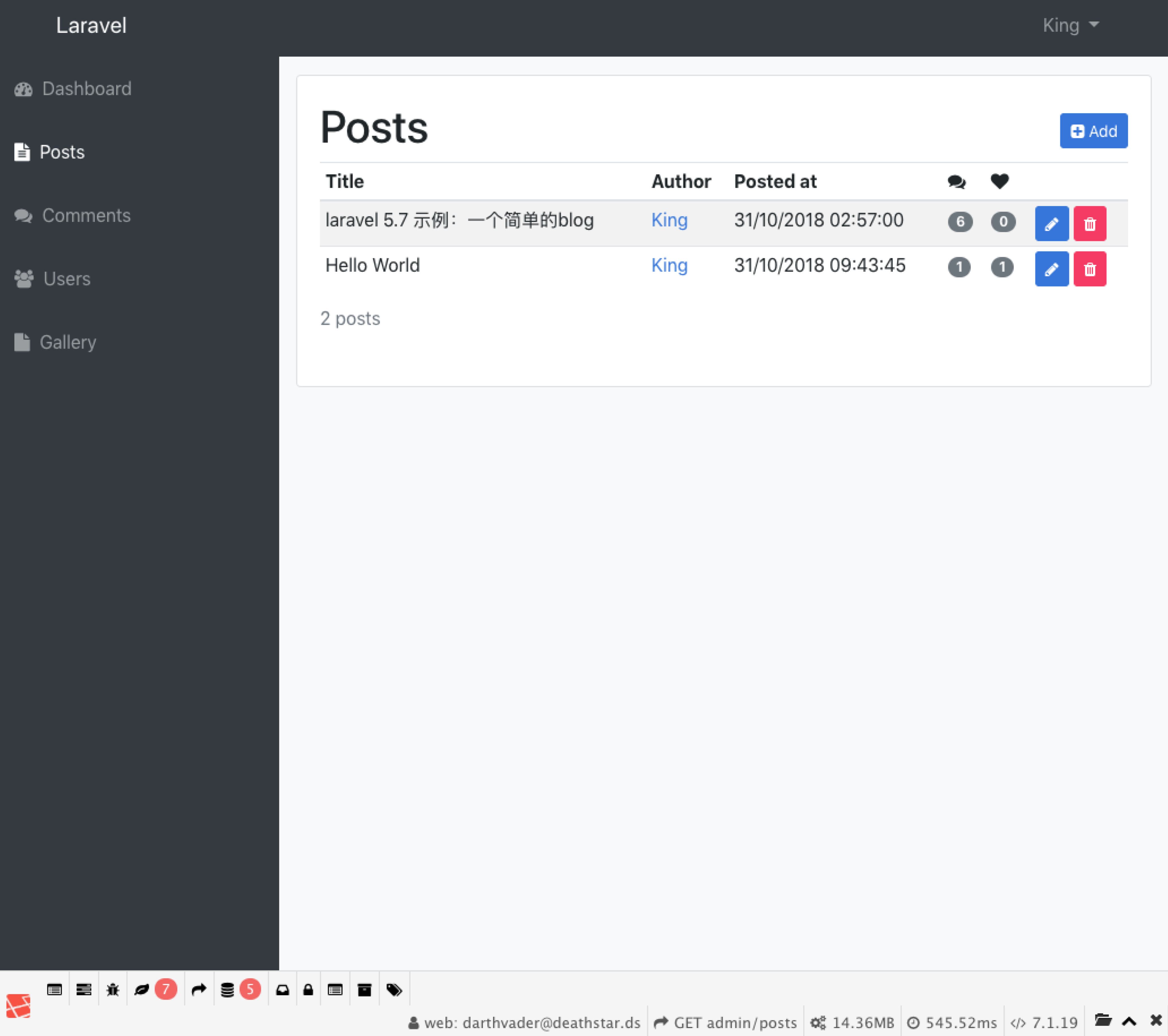Delete the laravel 5.7 blog post
1168x1036 pixels.
(x=1090, y=224)
